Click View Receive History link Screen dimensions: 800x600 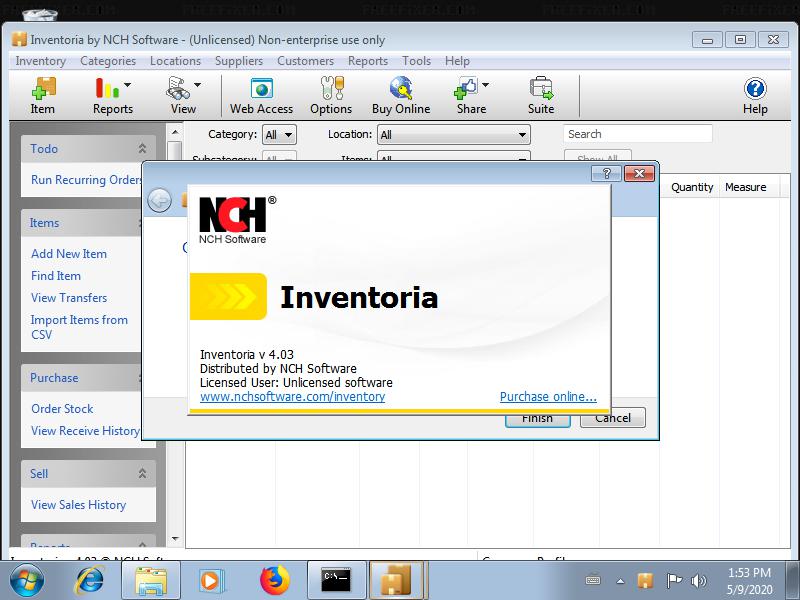pyautogui.click(x=85, y=431)
